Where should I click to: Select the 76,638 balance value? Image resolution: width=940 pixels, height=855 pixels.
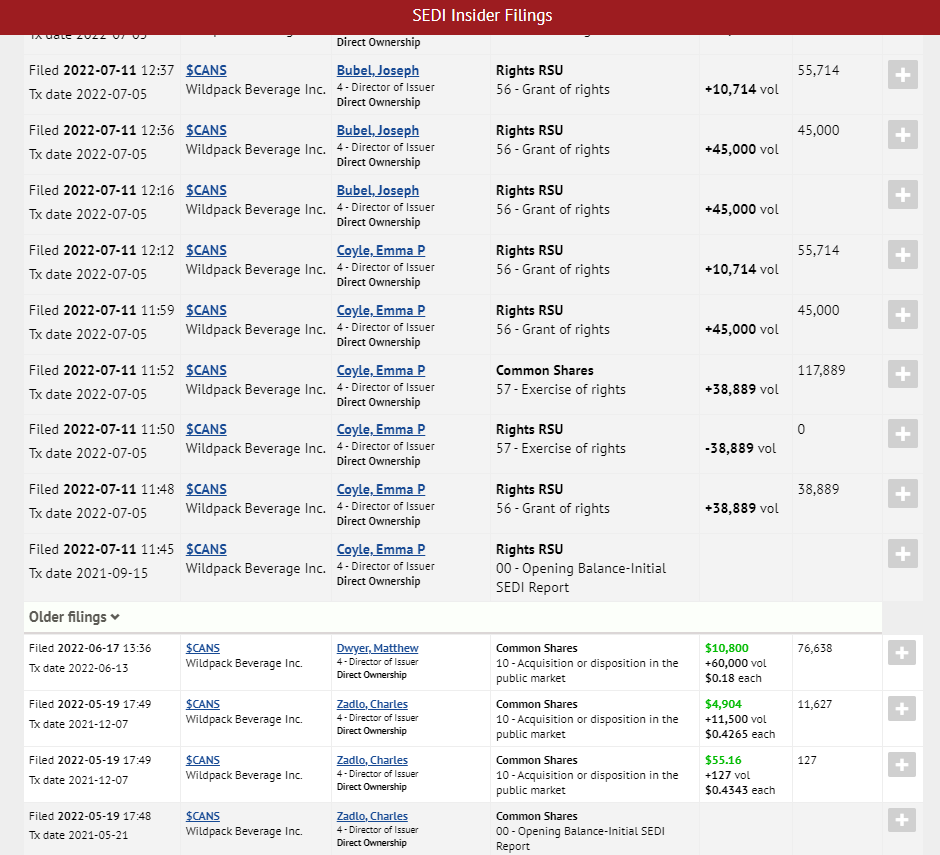point(815,648)
